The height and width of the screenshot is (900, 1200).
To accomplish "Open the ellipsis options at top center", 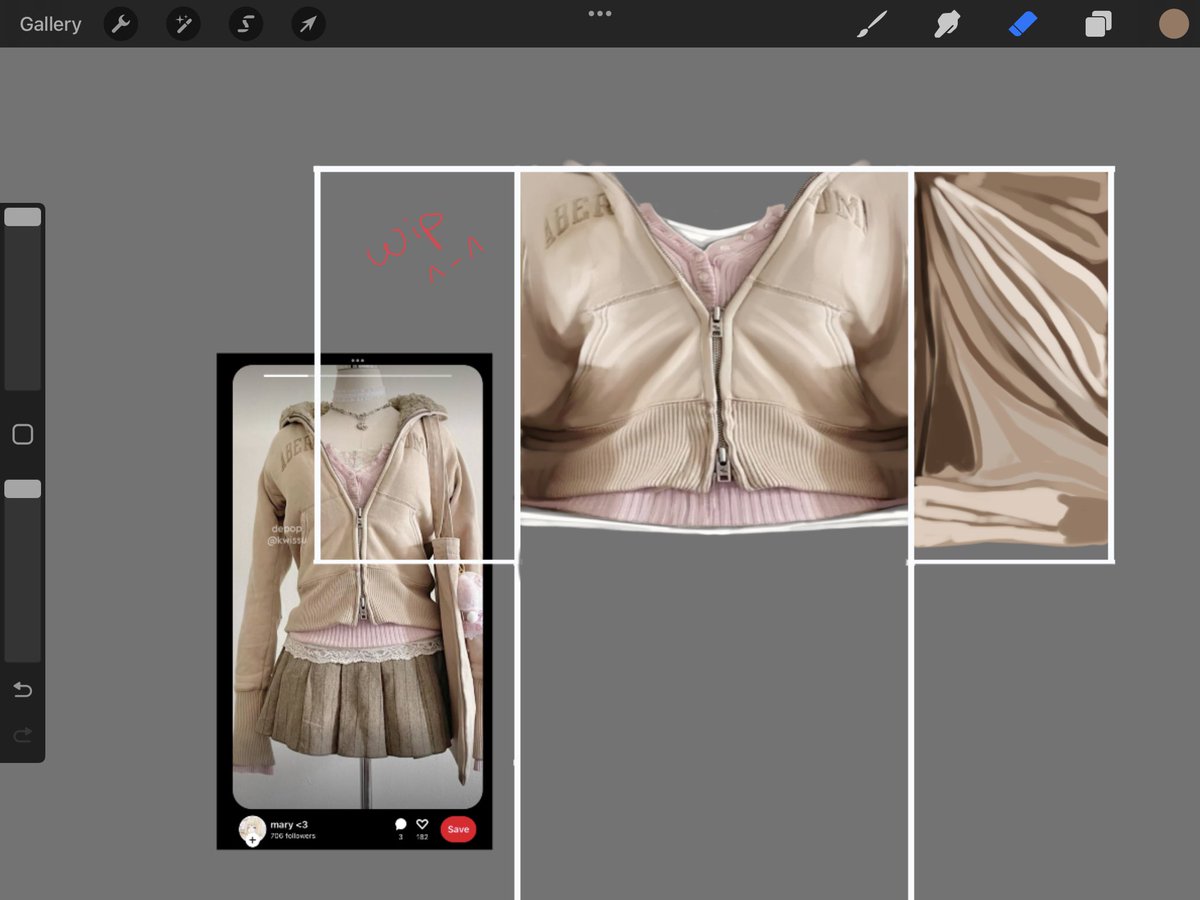I will pos(600,14).
